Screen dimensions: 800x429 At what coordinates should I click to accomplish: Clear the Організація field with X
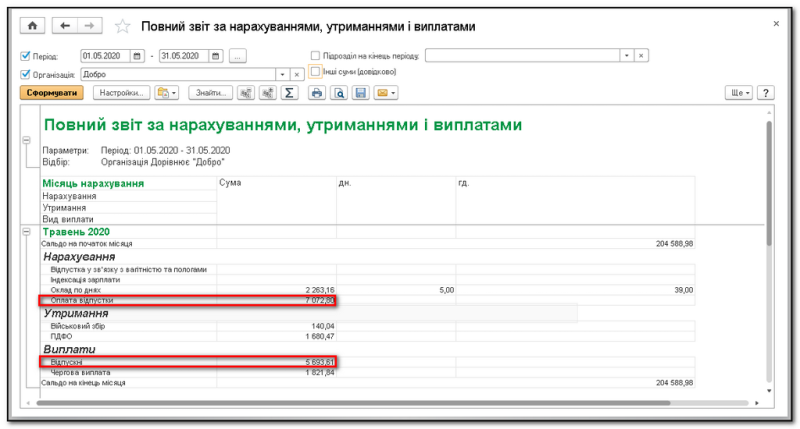click(x=296, y=74)
